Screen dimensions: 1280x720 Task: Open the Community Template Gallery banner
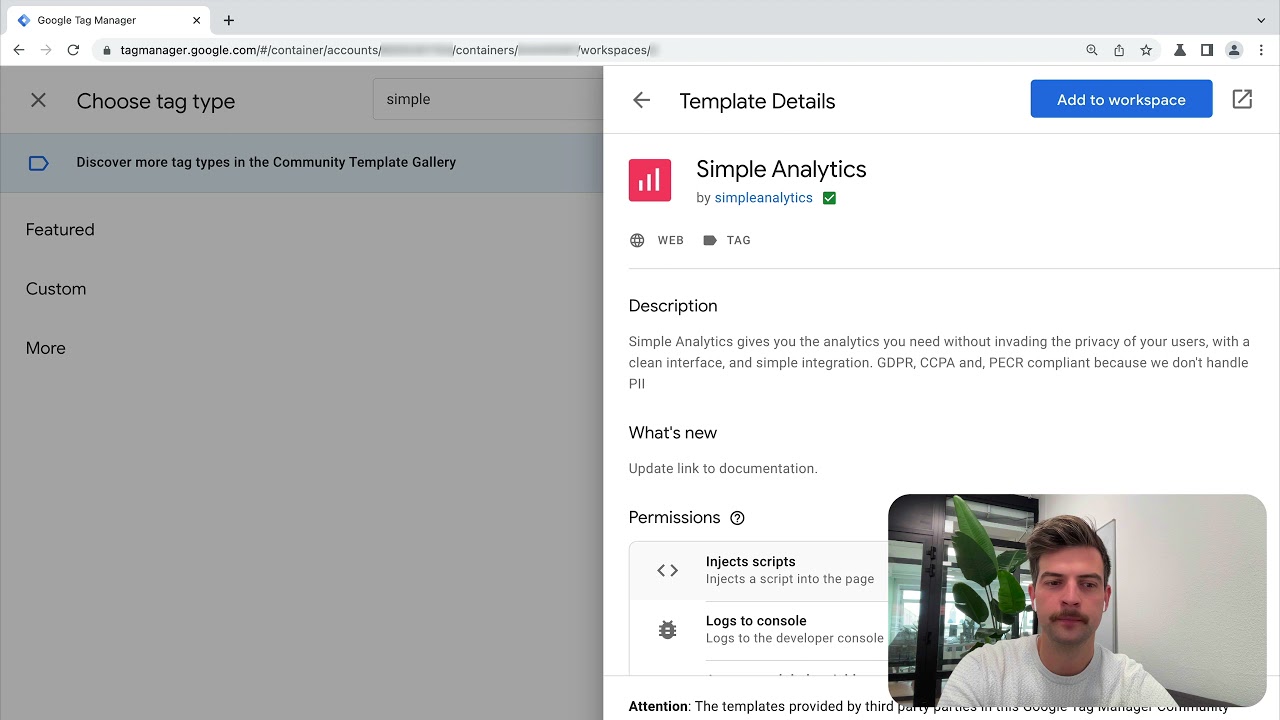point(302,162)
